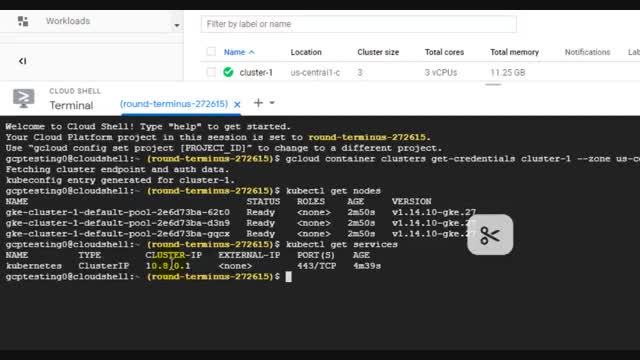Click the Cloud Shell terminal icon
640x360 pixels.
coord(24,98)
